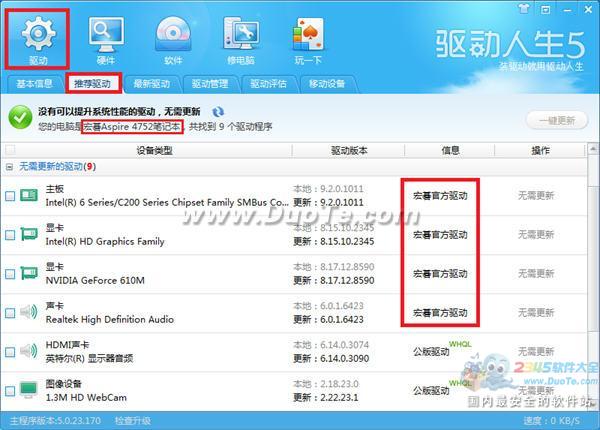Switch to the 基本信息 tab
Screen dimensions: 600x430
[x=34, y=84]
